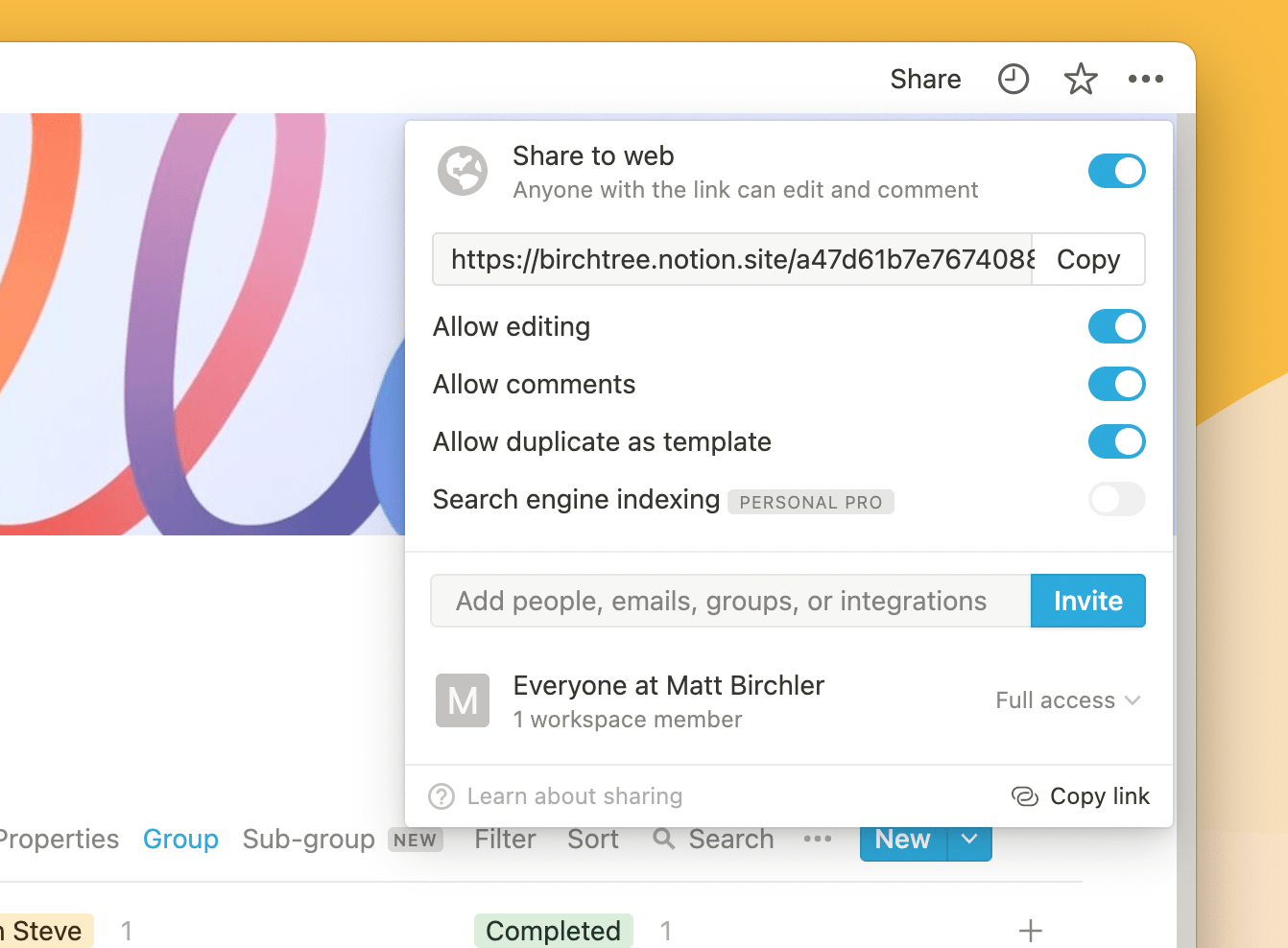Open the Sort toolbar option

point(593,839)
